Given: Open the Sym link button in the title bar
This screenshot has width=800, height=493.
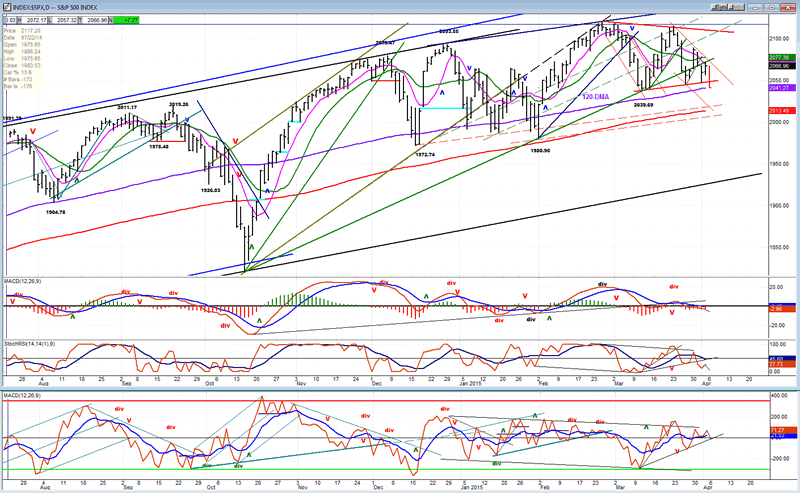Looking at the screenshot, I should [719, 7].
